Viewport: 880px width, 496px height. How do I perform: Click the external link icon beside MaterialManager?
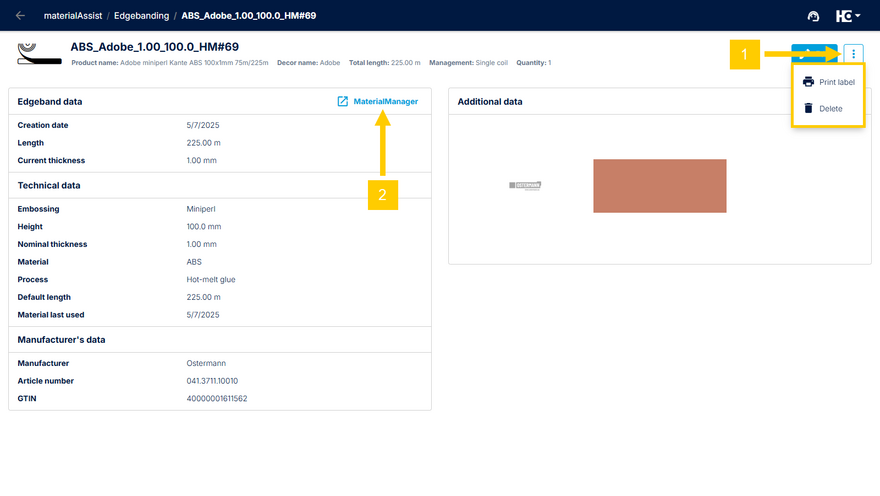click(x=342, y=102)
